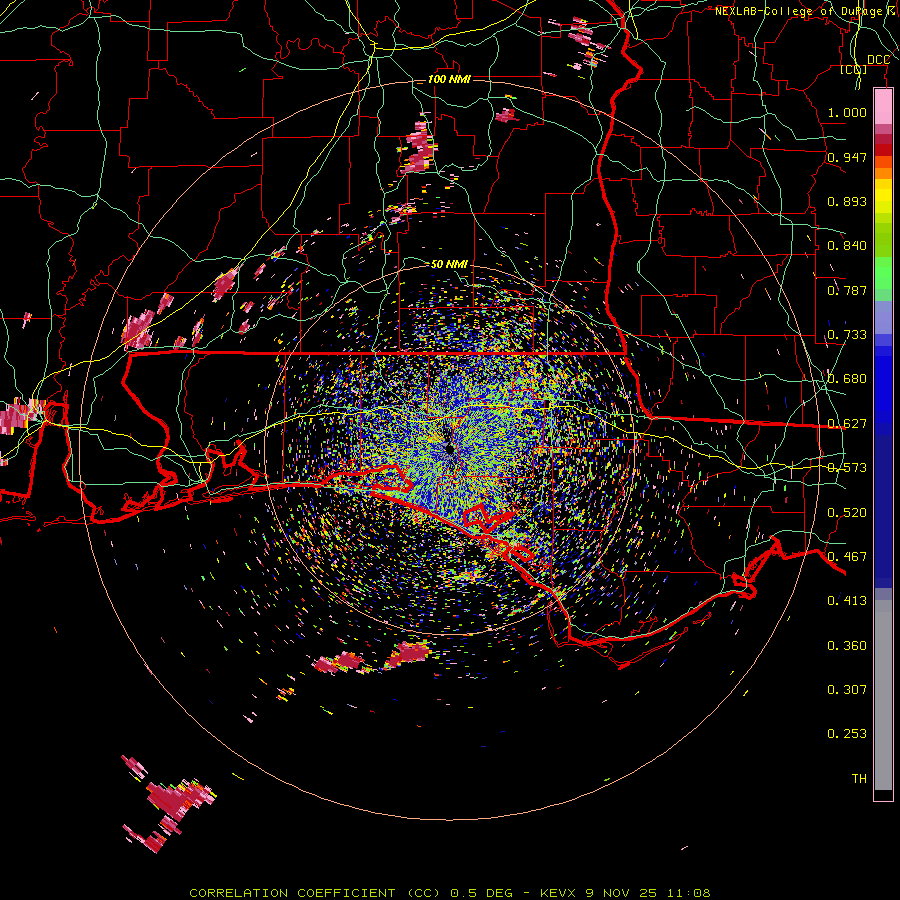Click the 0.360 legend value

pyautogui.click(x=847, y=646)
